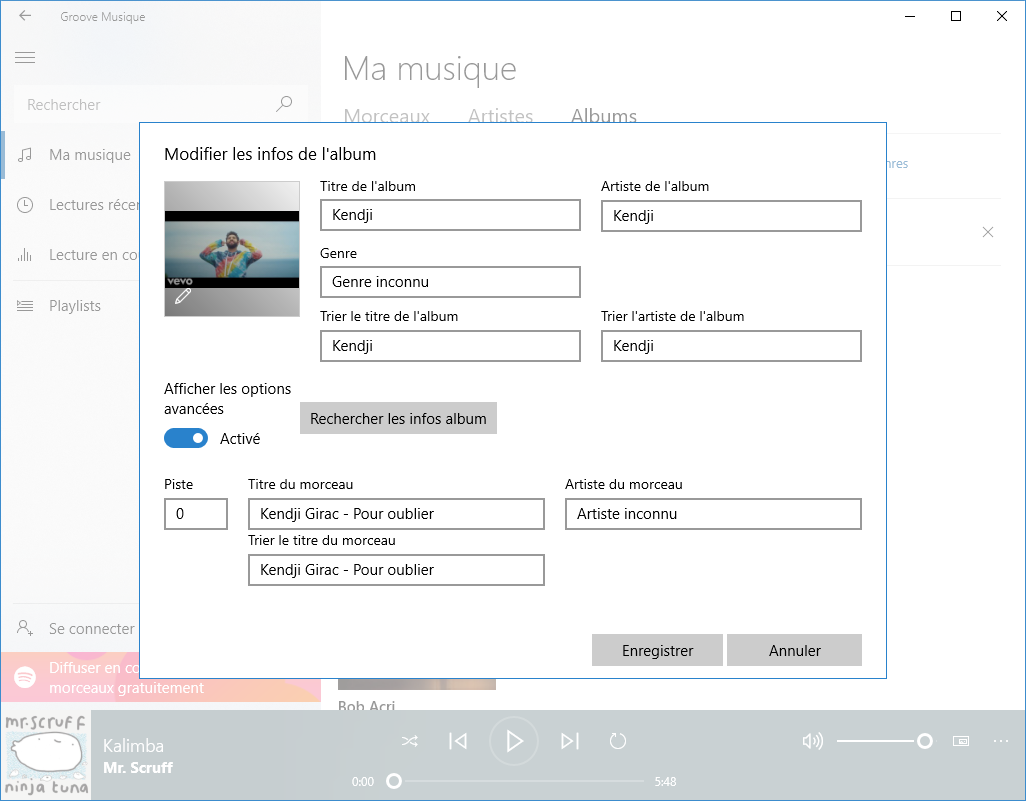Edit album art with pencil icon

(x=183, y=296)
